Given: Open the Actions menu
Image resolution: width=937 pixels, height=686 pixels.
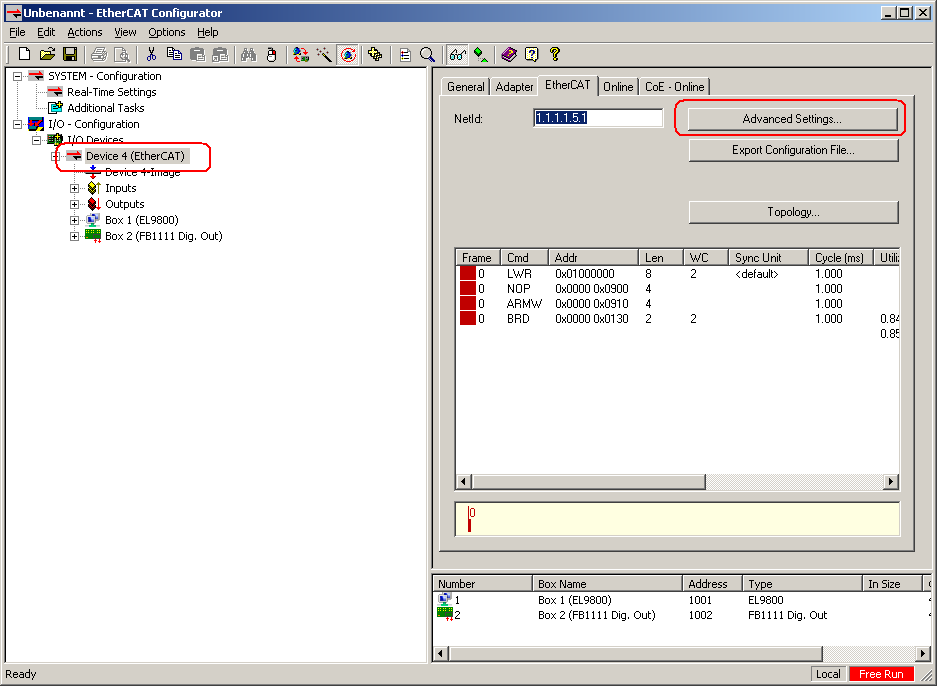Looking at the screenshot, I should [x=85, y=32].
